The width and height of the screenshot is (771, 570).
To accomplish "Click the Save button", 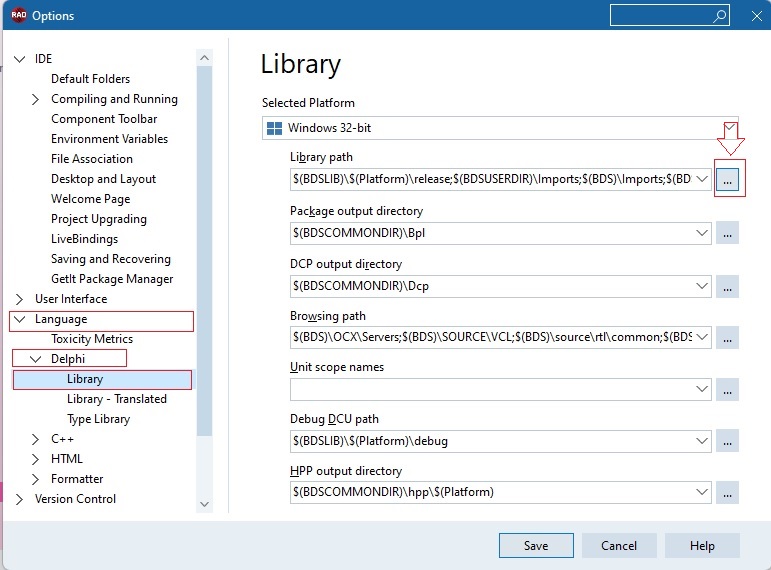I will point(536,545).
